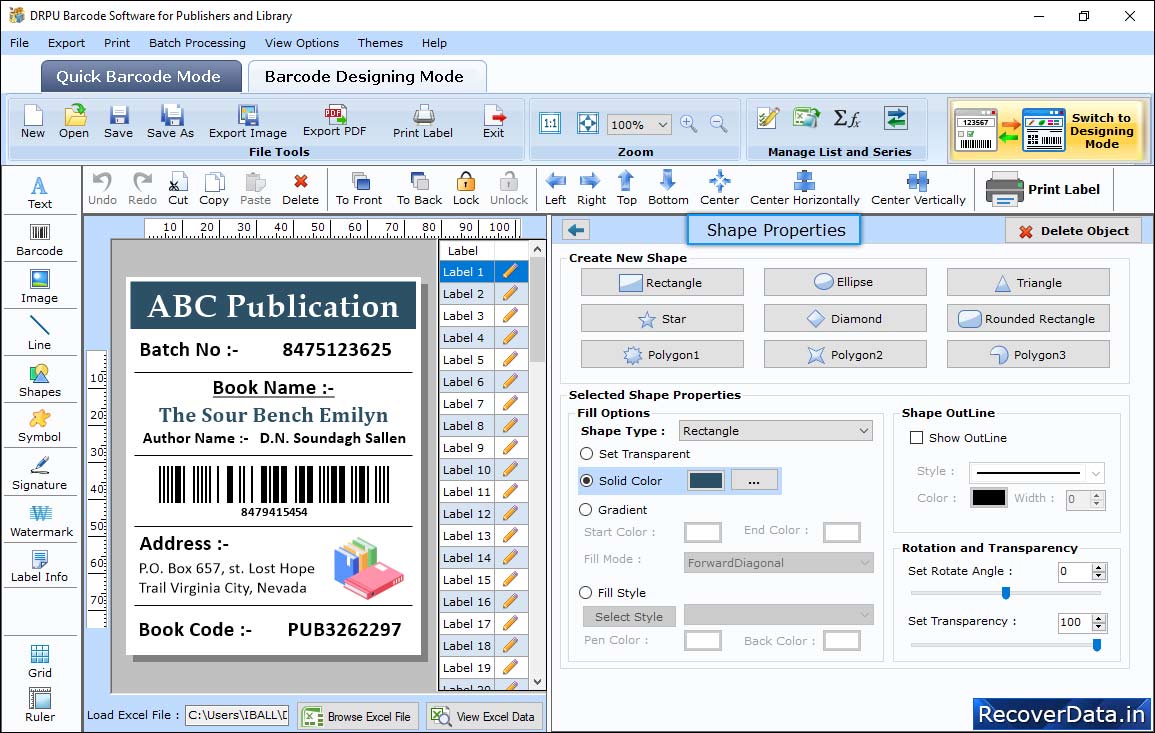
Task: Open the Themes menu
Action: point(380,43)
